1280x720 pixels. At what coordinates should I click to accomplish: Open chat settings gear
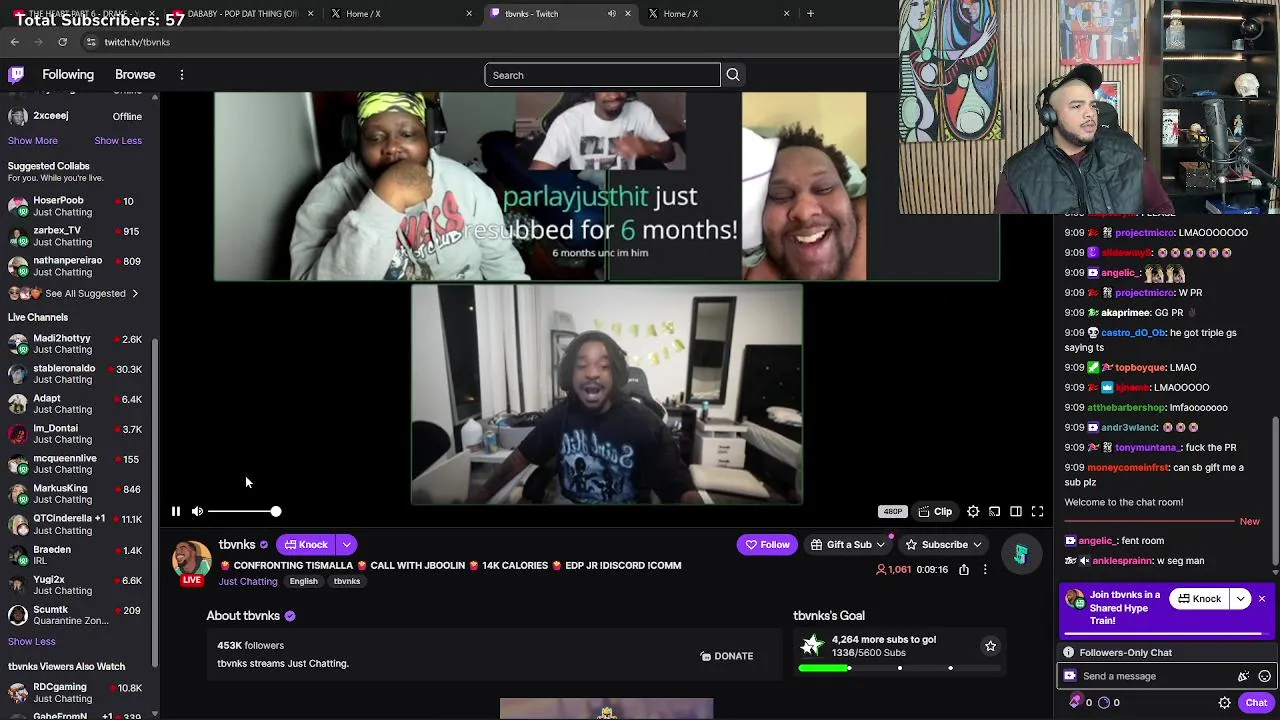[x=1224, y=703]
